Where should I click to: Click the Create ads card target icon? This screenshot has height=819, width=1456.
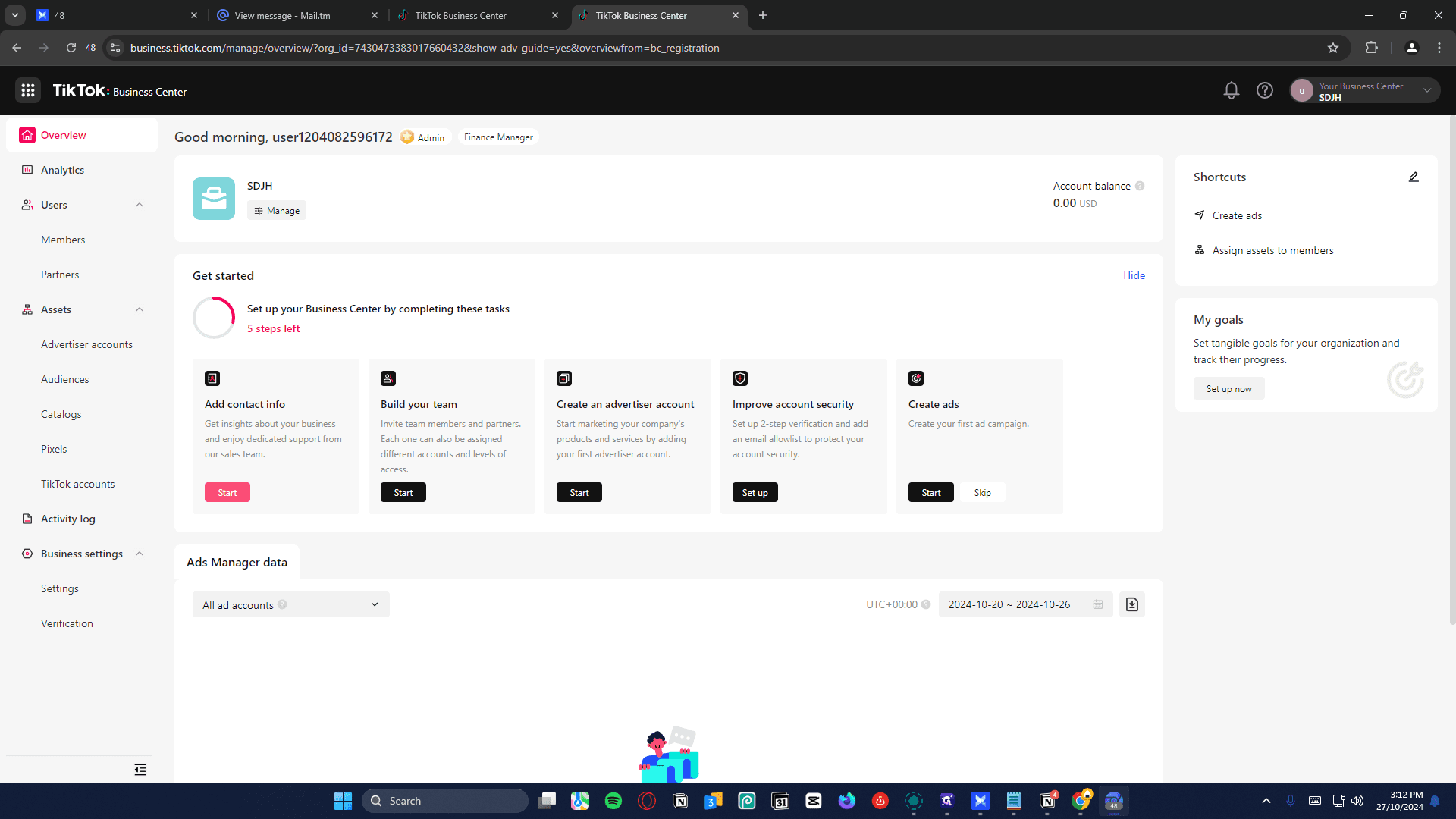(916, 378)
